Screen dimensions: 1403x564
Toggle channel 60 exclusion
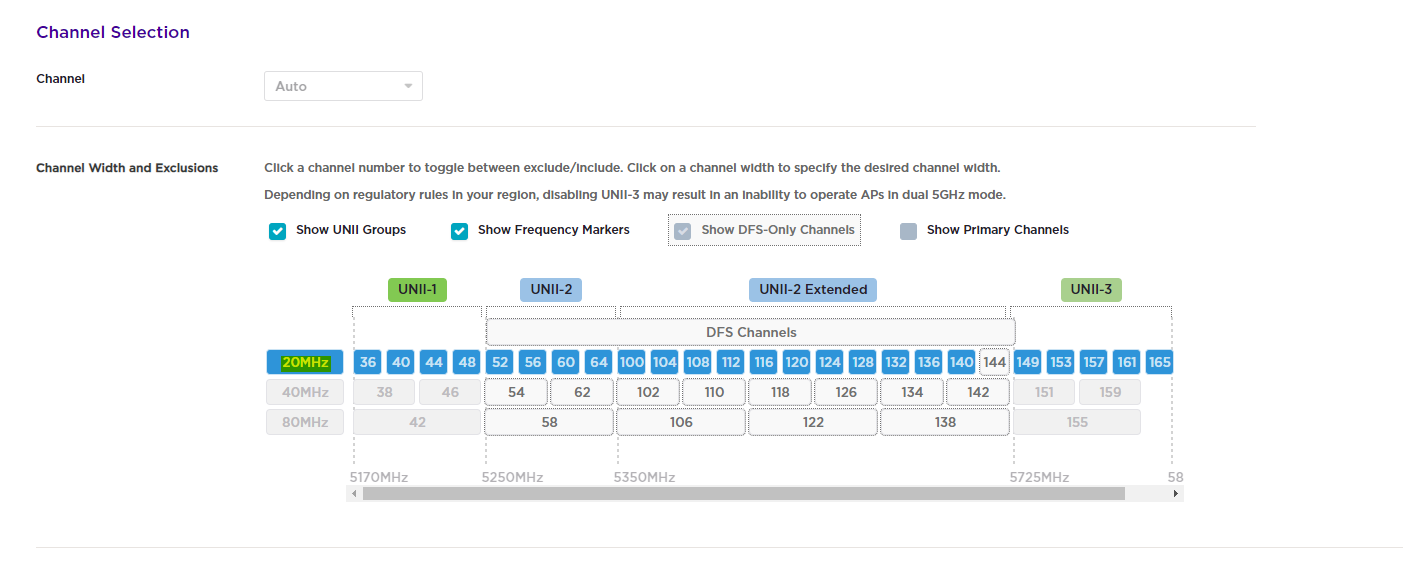click(x=565, y=362)
